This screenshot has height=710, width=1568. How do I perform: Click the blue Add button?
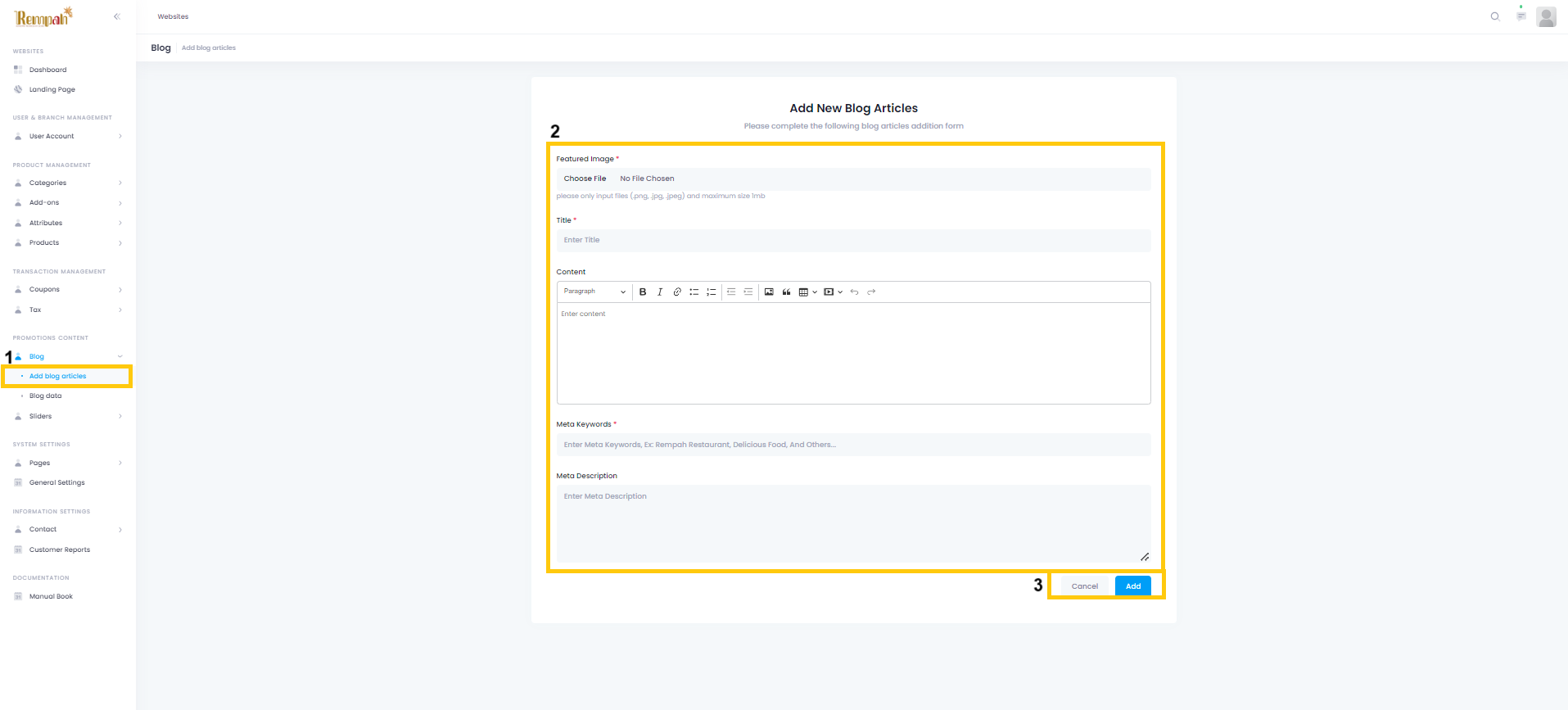(1132, 586)
